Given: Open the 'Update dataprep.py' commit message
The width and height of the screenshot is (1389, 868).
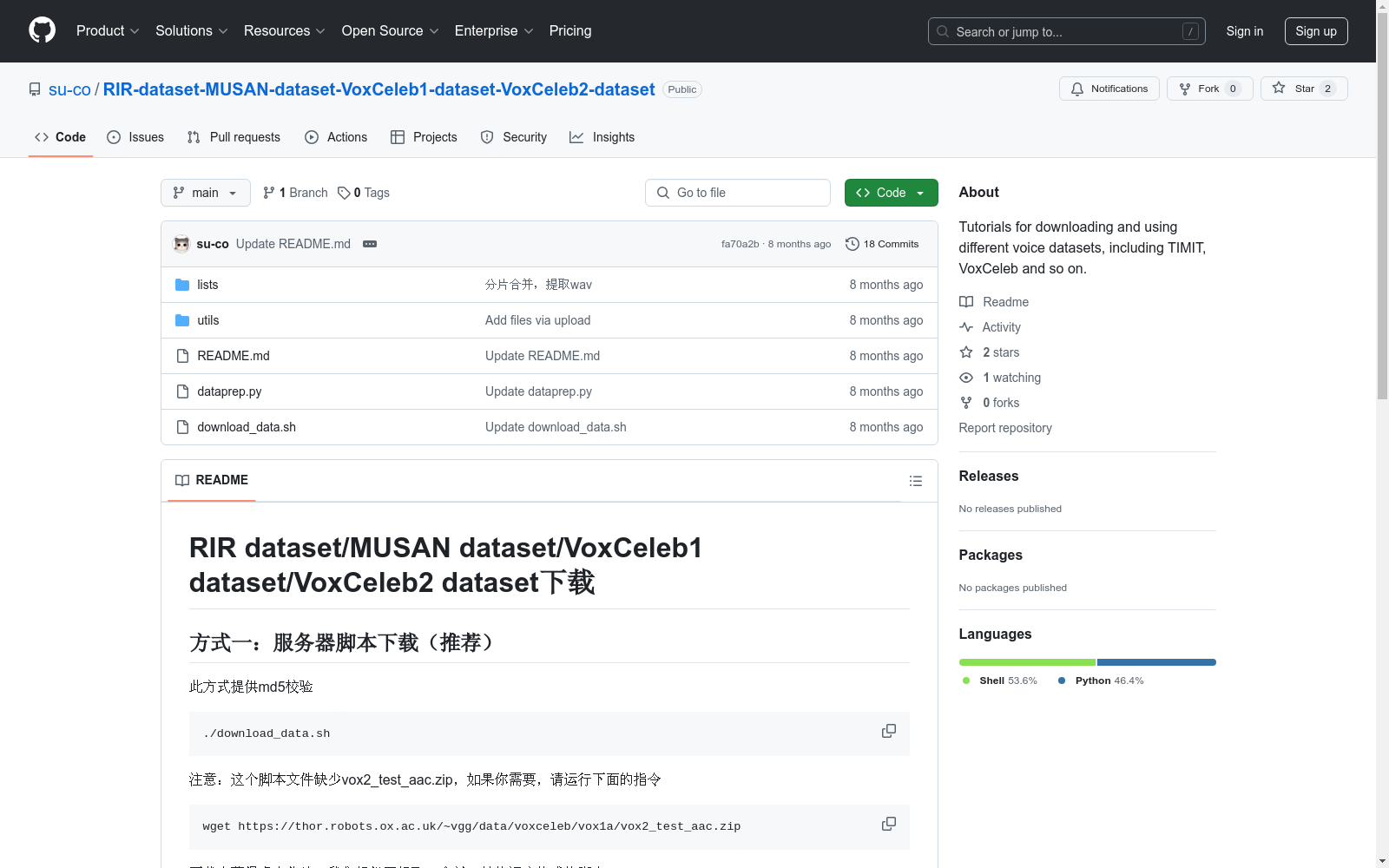Looking at the screenshot, I should pyautogui.click(x=538, y=391).
